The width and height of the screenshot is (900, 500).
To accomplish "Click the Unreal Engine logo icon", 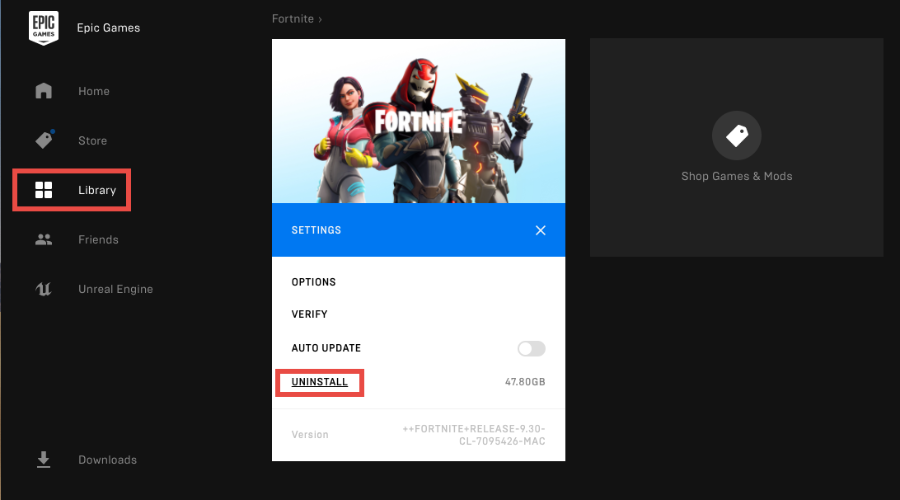I will coord(43,289).
